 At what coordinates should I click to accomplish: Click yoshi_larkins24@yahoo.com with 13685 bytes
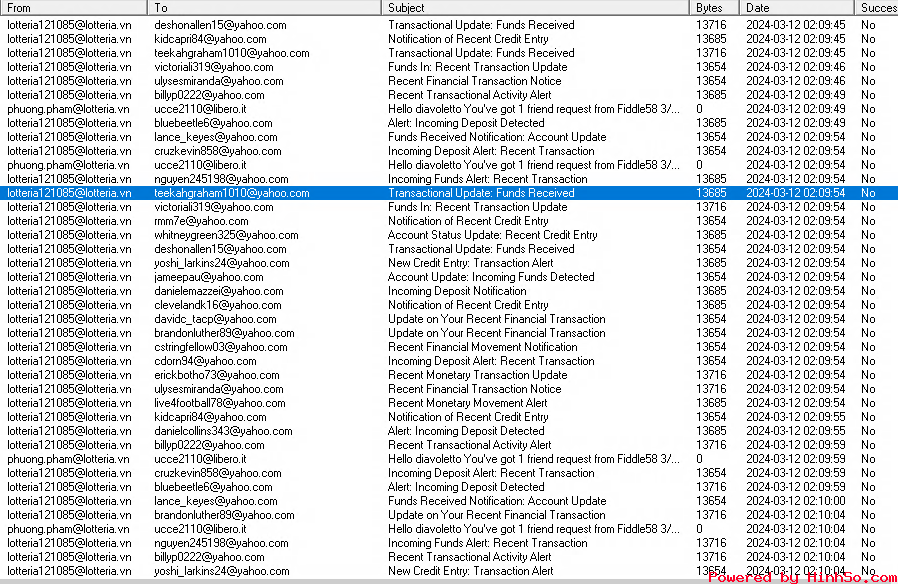(222, 263)
